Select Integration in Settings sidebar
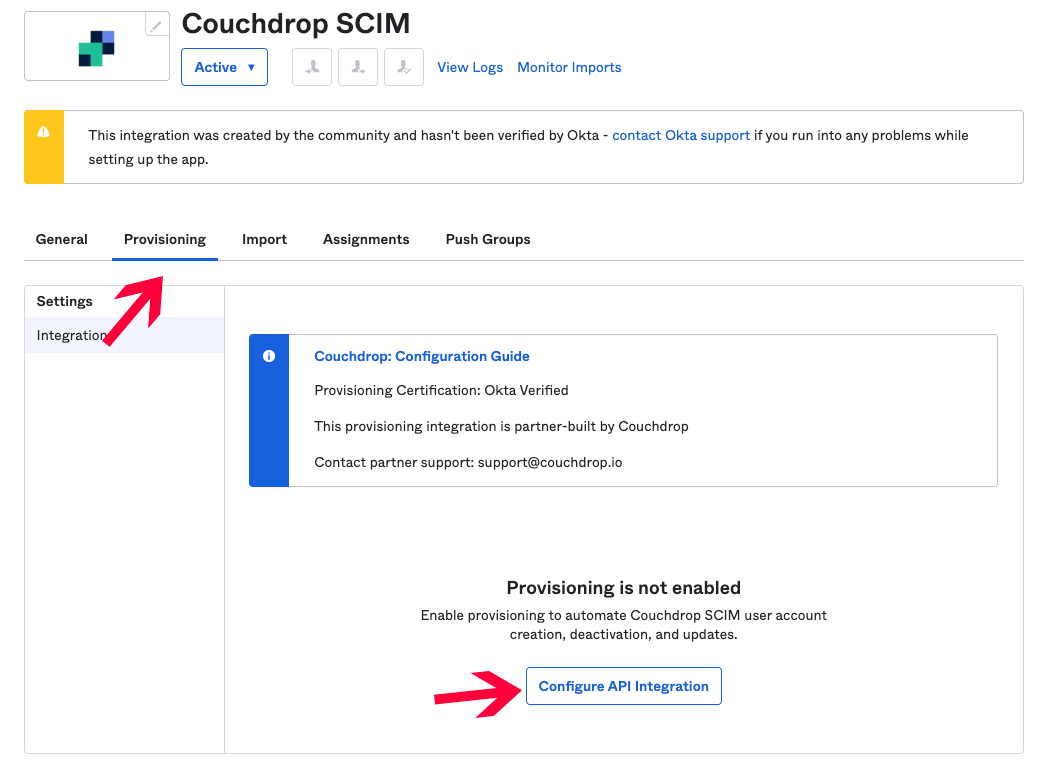 click(x=125, y=335)
